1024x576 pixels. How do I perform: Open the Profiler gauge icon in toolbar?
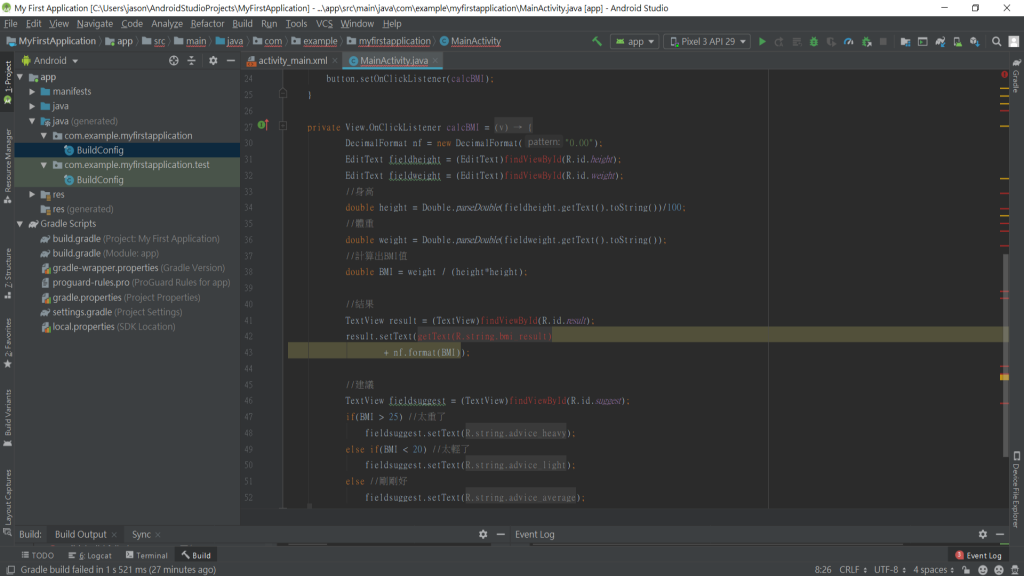pos(848,42)
